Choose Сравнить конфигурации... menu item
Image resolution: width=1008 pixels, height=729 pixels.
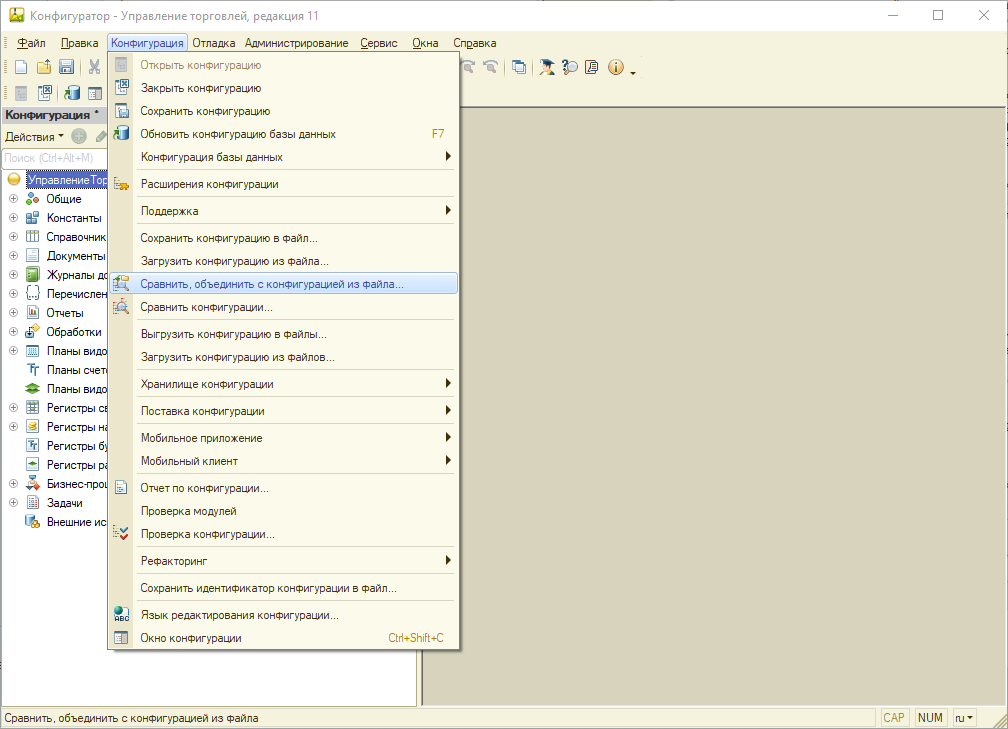pyautogui.click(x=206, y=307)
